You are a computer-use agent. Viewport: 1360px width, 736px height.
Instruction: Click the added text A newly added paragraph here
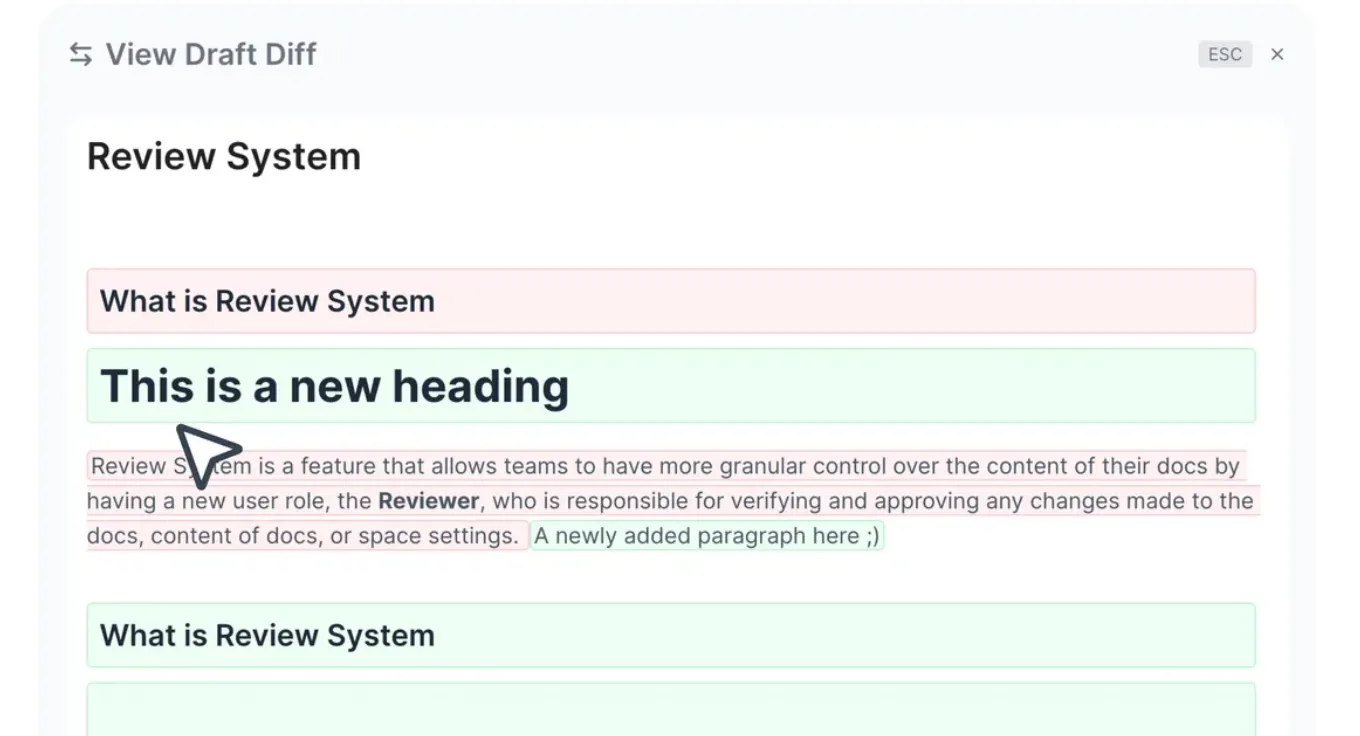(706, 536)
